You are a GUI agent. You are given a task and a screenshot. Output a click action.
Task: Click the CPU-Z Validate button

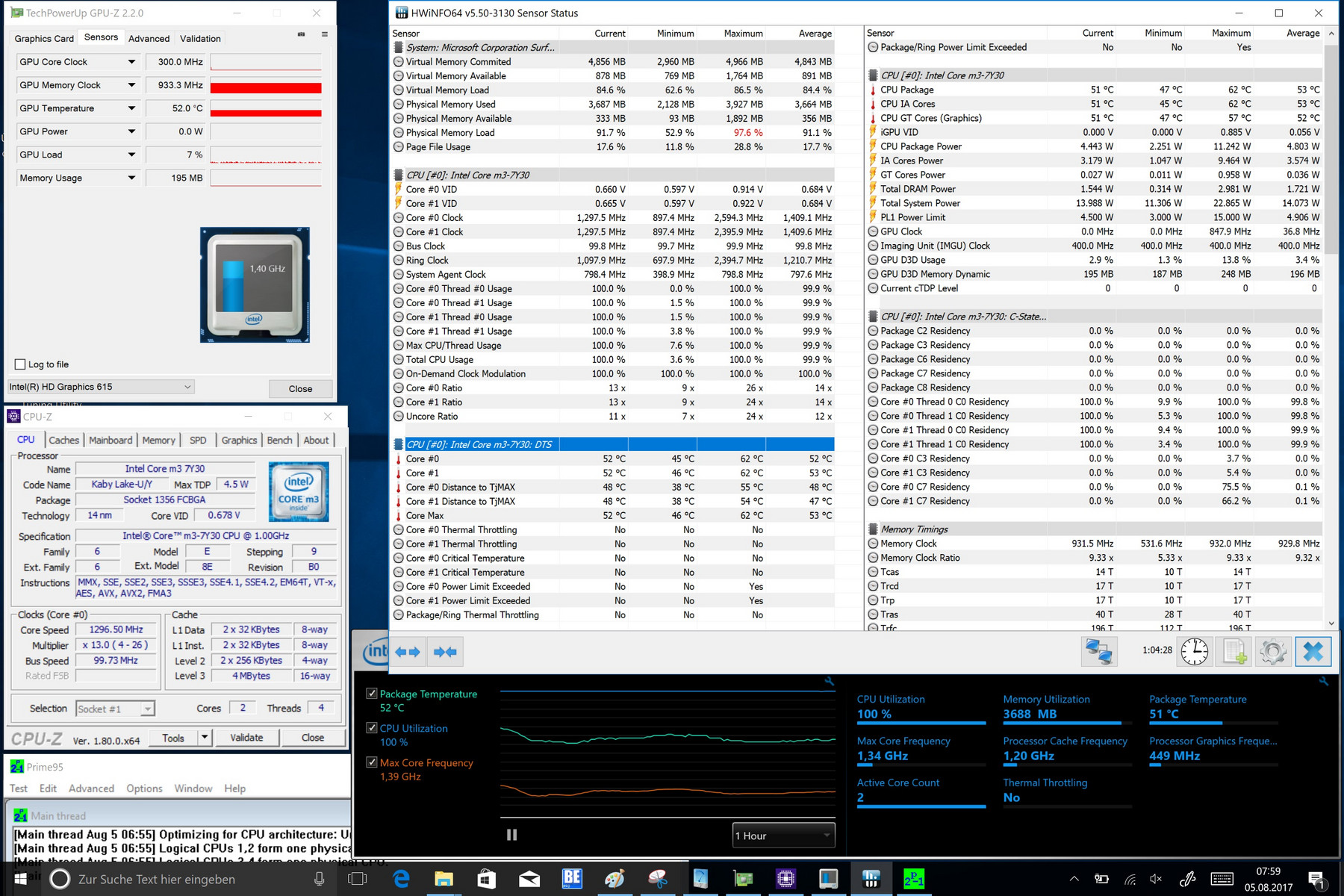pos(246,738)
